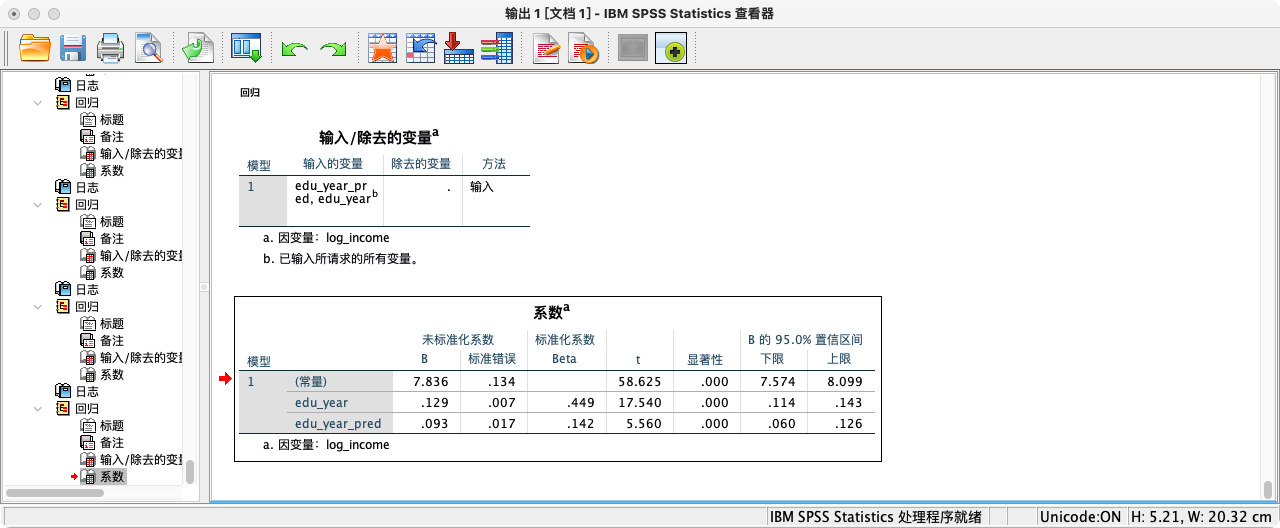
Task: Click the 系数 table title
Action: [x=551, y=311]
